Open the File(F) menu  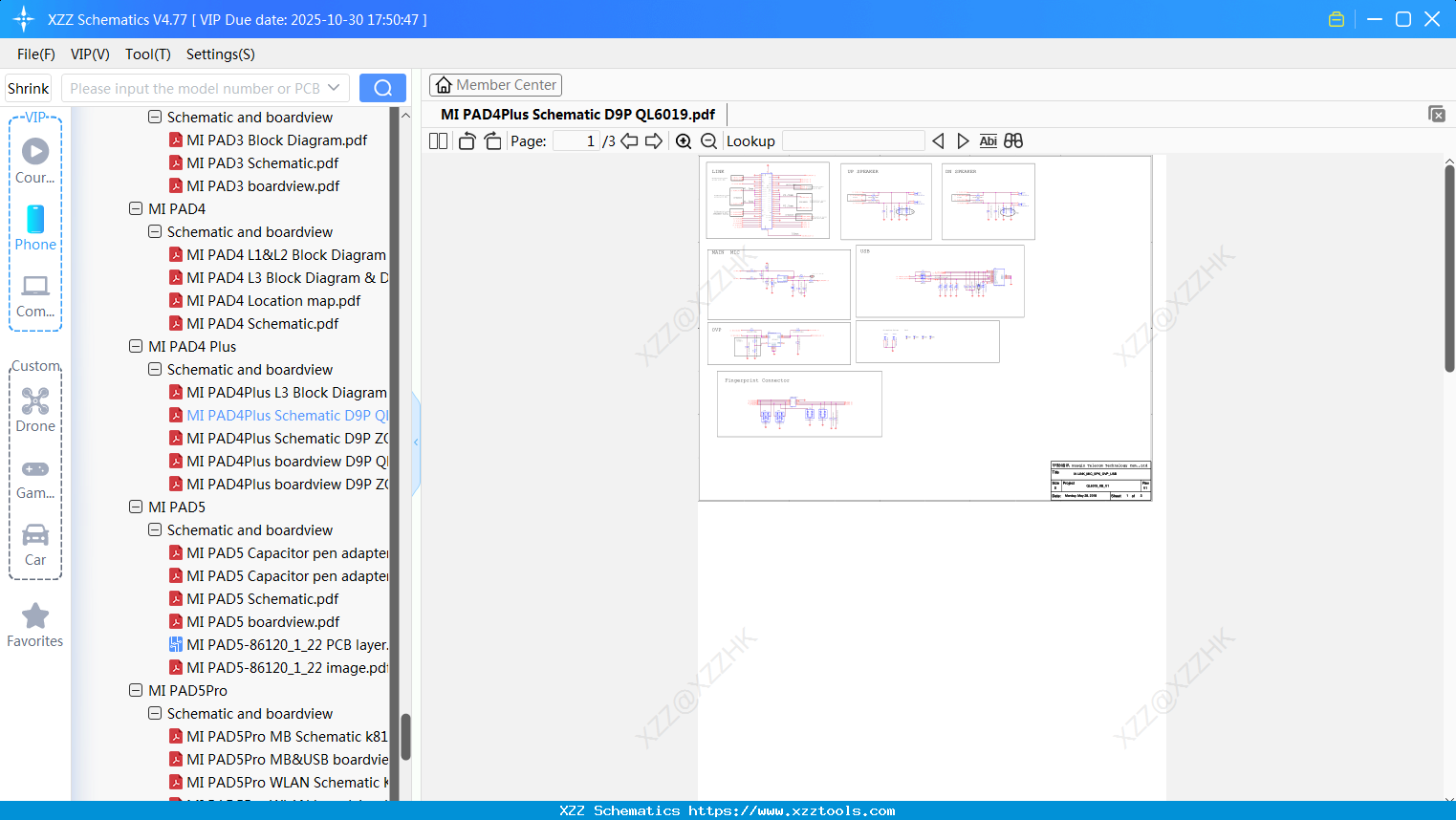(x=36, y=54)
